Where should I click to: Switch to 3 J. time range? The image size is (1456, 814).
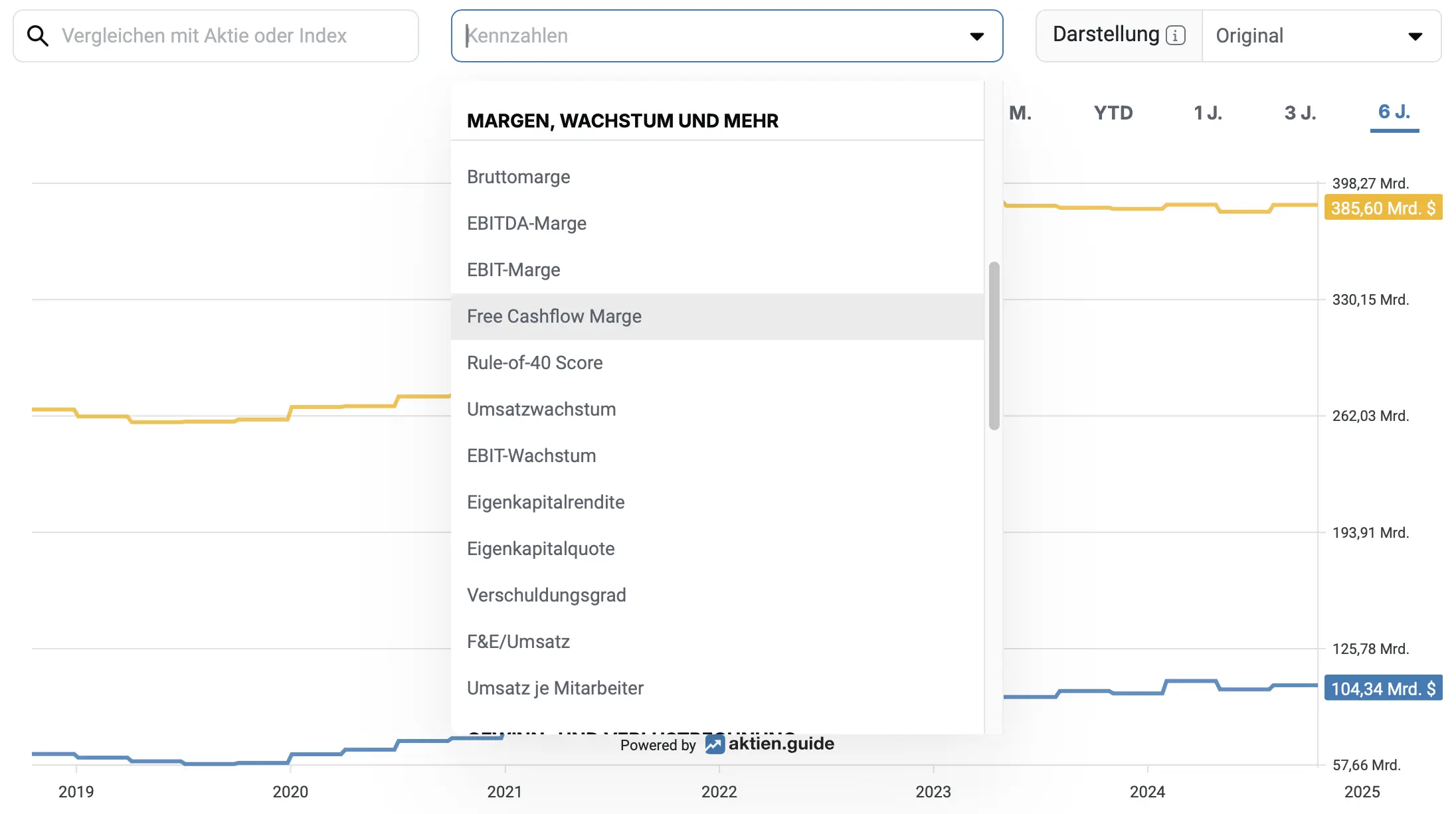coord(1300,113)
